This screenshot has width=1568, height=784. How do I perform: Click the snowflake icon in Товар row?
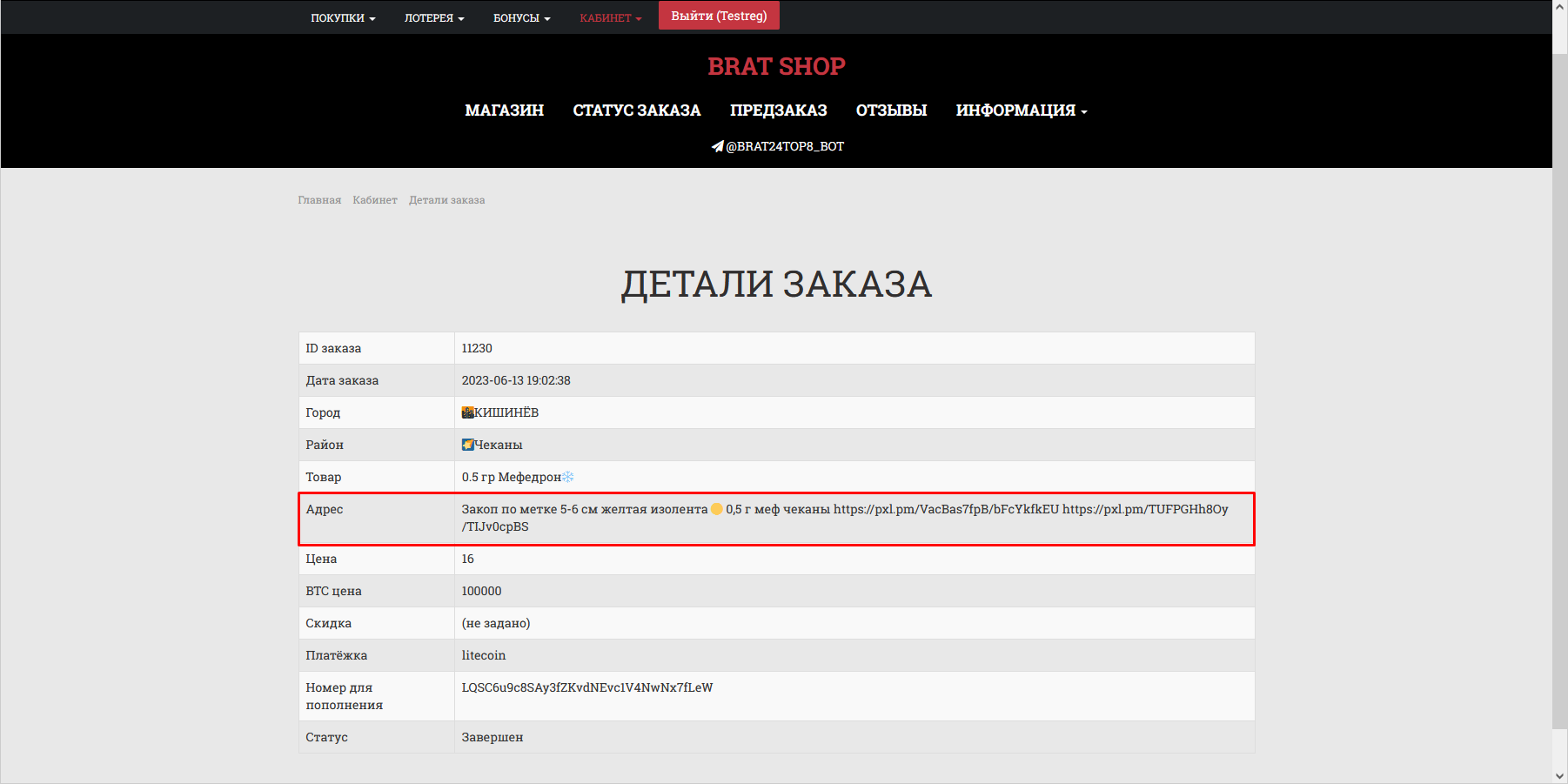(567, 477)
